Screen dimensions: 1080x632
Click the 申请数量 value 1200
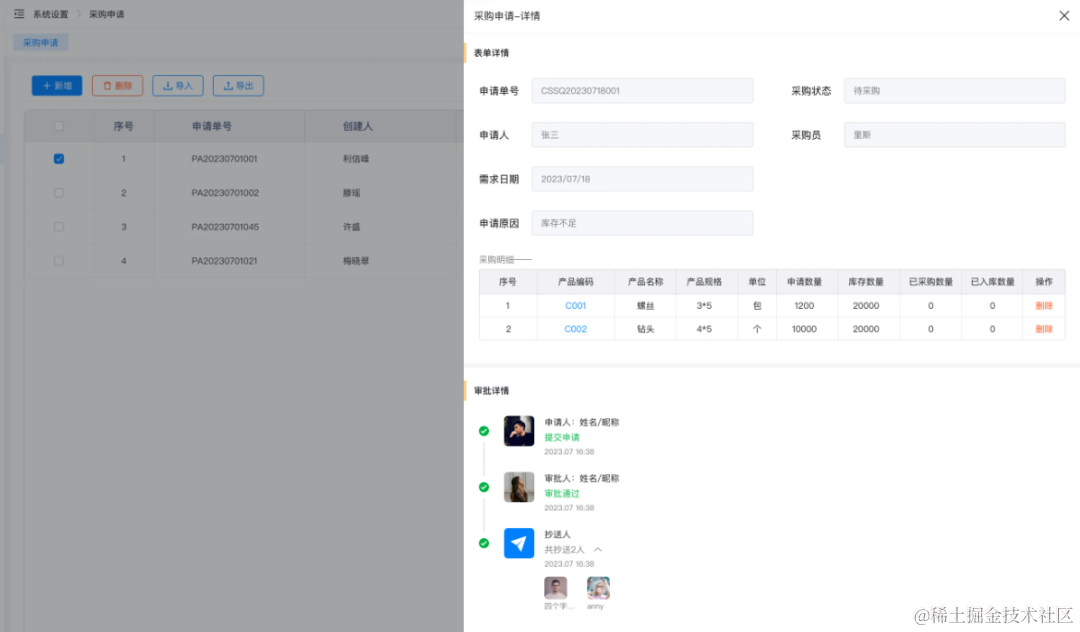804,306
